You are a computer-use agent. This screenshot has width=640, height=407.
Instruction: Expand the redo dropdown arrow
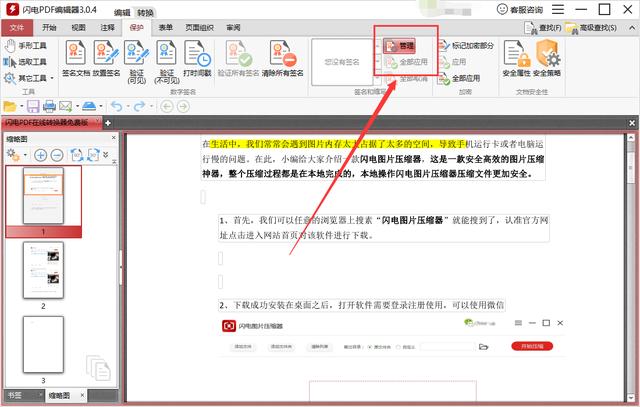pos(151,107)
